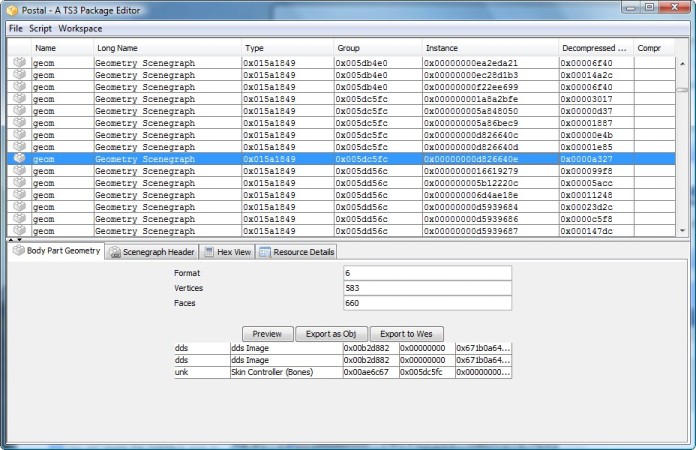Click the Vertices field showing 583
Image resolution: width=696 pixels, height=450 pixels.
coord(427,288)
